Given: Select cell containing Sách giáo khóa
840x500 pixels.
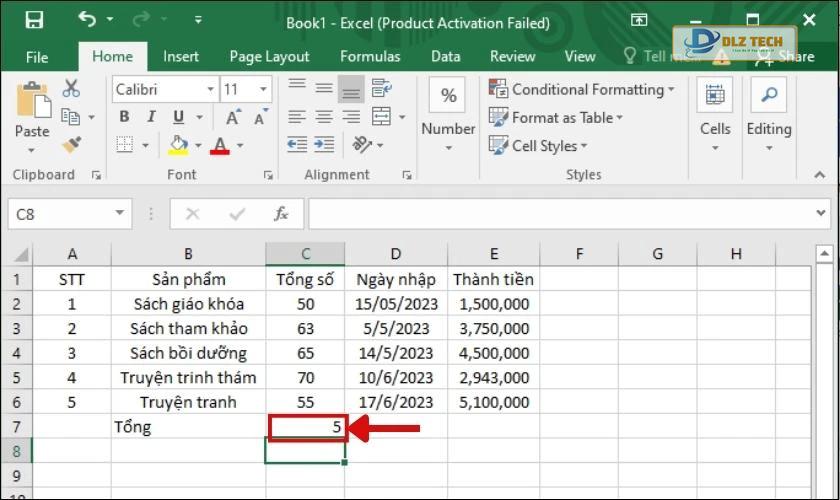Looking at the screenshot, I should click(188, 304).
